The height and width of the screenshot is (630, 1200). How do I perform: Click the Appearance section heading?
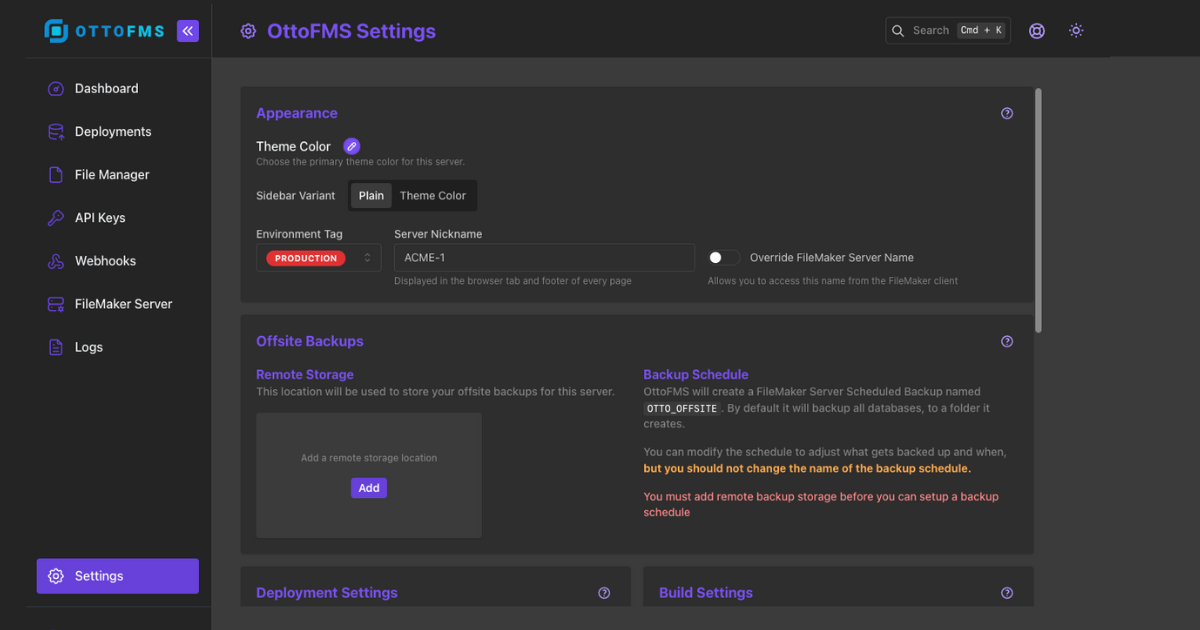coord(297,113)
